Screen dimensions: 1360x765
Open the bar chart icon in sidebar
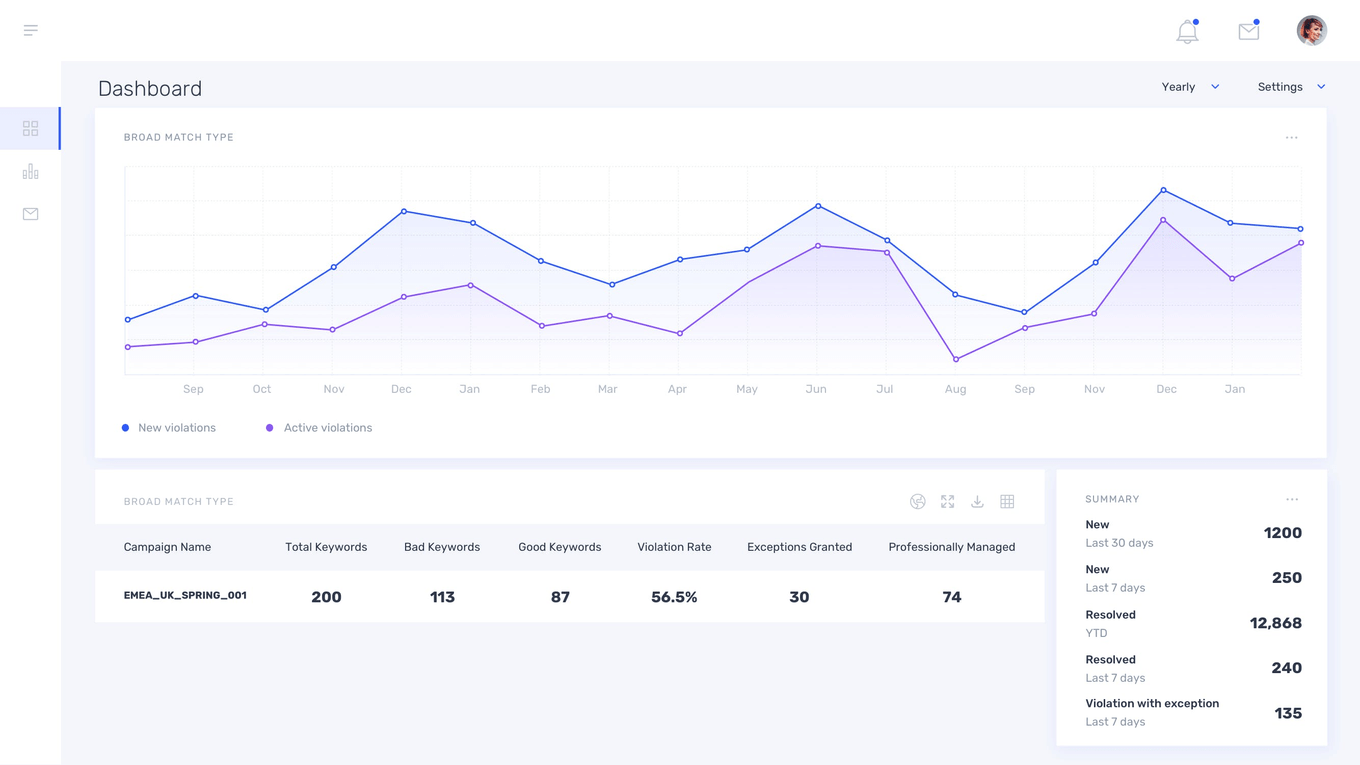click(31, 172)
